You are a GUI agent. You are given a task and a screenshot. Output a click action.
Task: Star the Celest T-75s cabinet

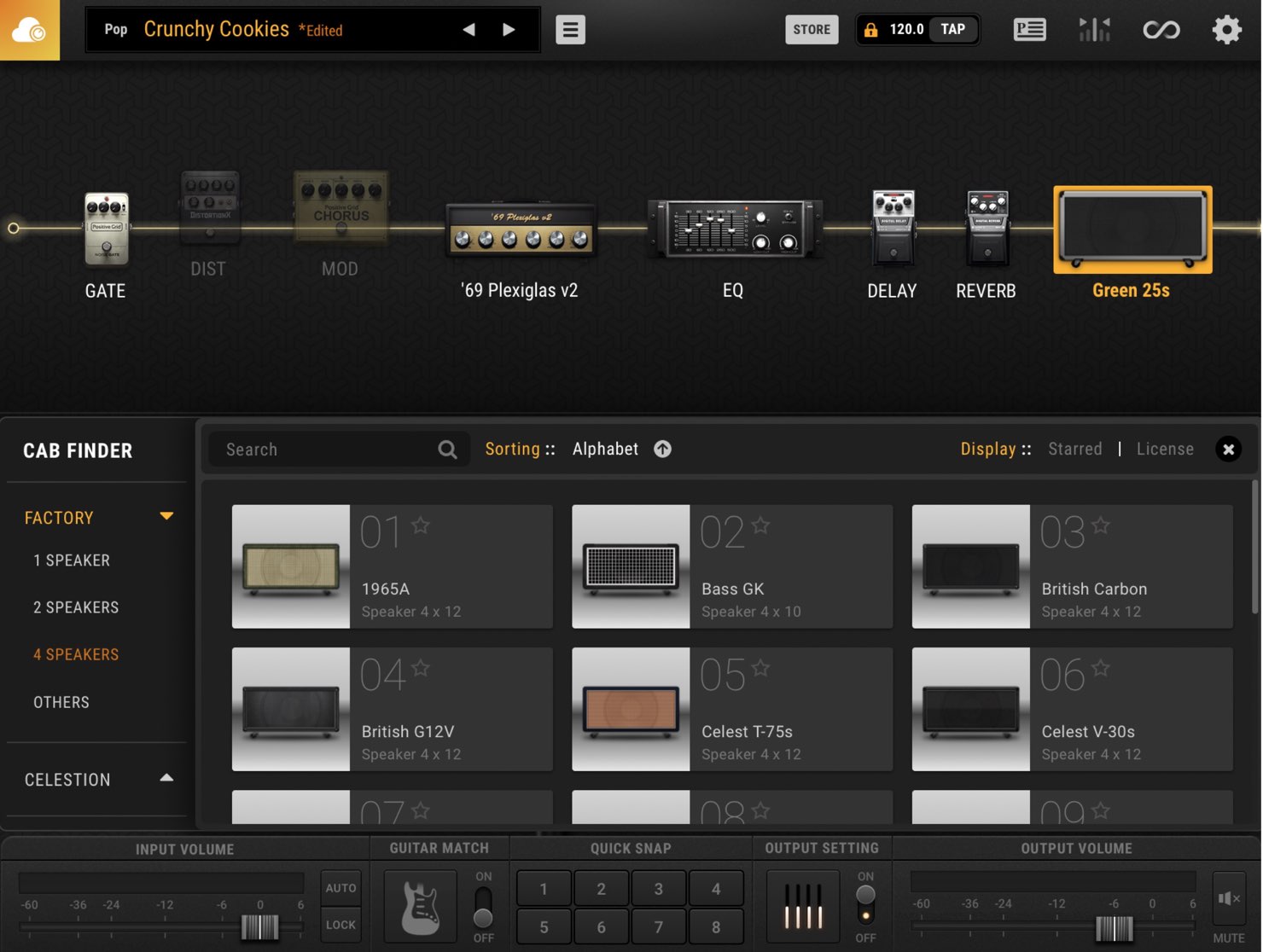click(760, 668)
